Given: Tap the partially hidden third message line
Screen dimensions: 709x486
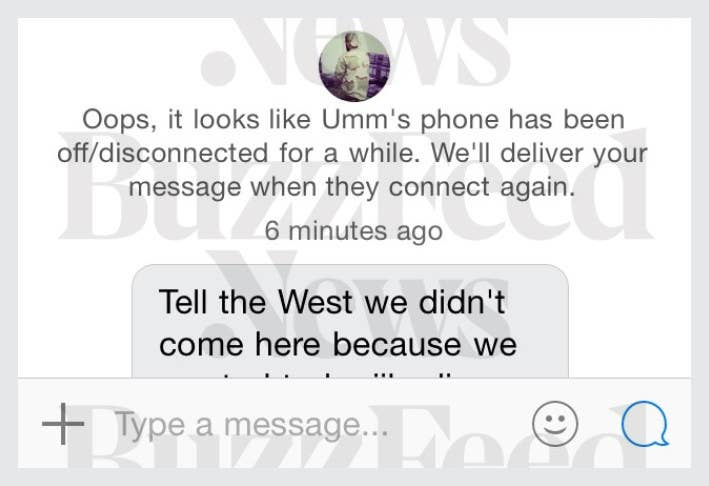Looking at the screenshot, I should pyautogui.click(x=337, y=374).
